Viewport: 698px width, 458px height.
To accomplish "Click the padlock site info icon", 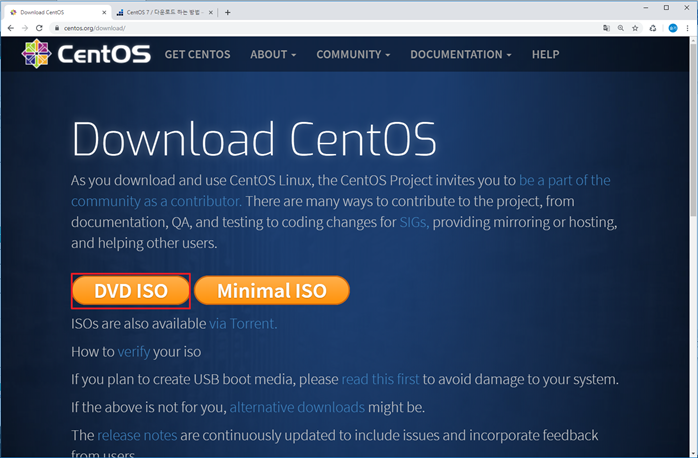I will pyautogui.click(x=57, y=28).
